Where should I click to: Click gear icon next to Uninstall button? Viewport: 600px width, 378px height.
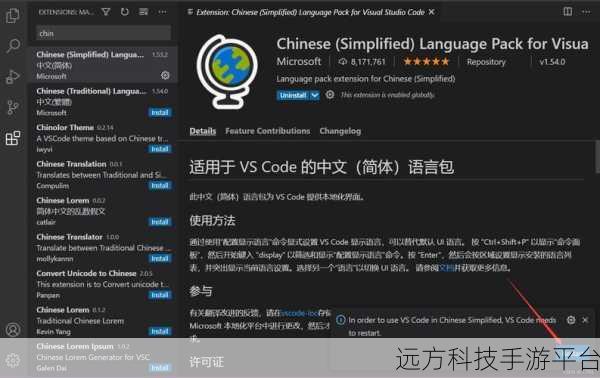pyautogui.click(x=330, y=94)
